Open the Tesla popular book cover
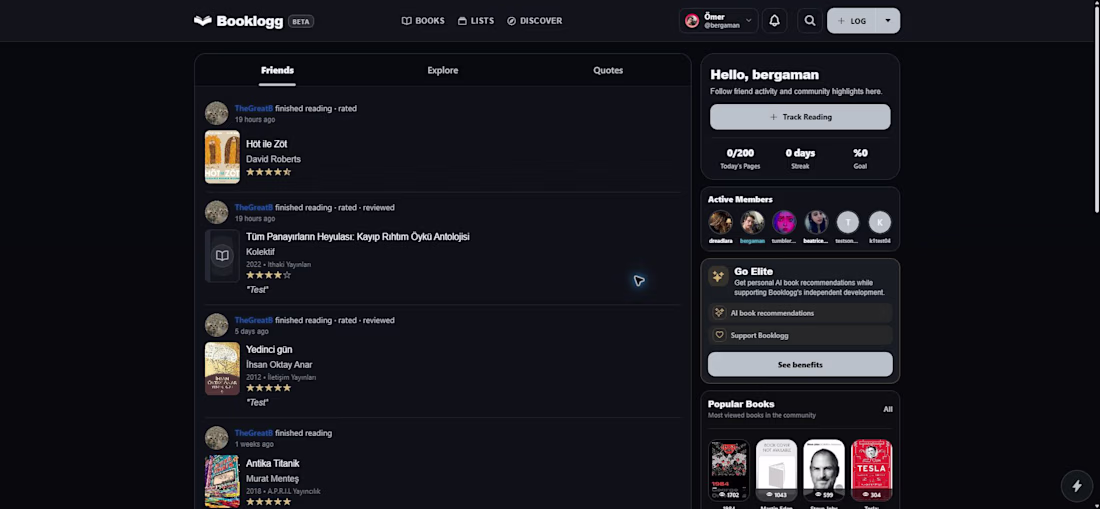 tap(871, 470)
